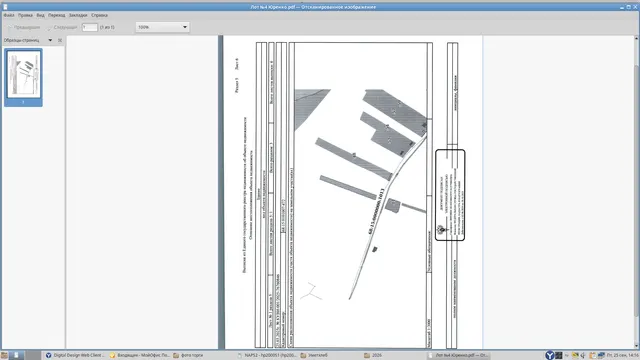
Task: Open the Переход menu
Action: point(56,15)
